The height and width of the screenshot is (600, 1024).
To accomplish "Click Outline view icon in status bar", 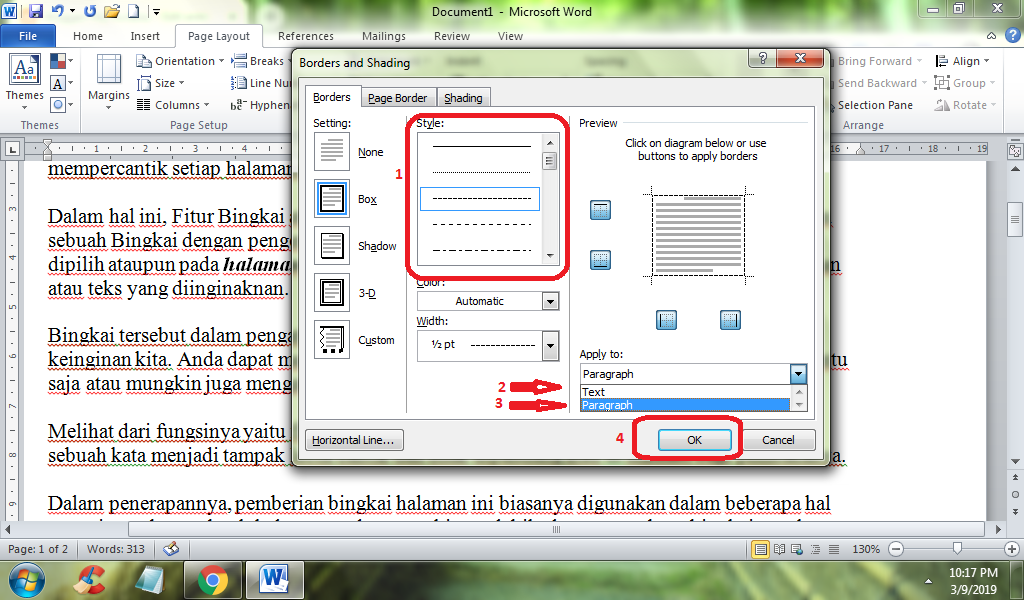I will click(x=814, y=549).
